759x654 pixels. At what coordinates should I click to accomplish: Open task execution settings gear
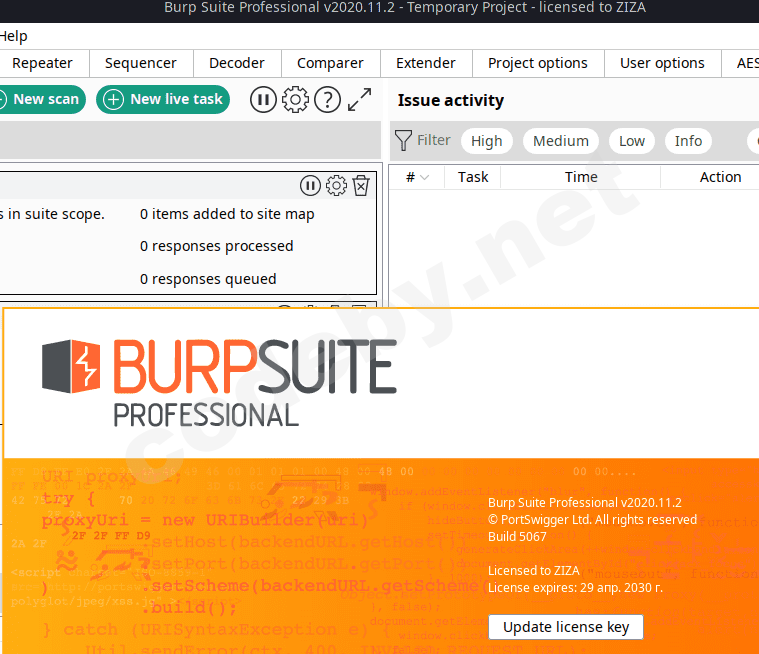[x=295, y=100]
